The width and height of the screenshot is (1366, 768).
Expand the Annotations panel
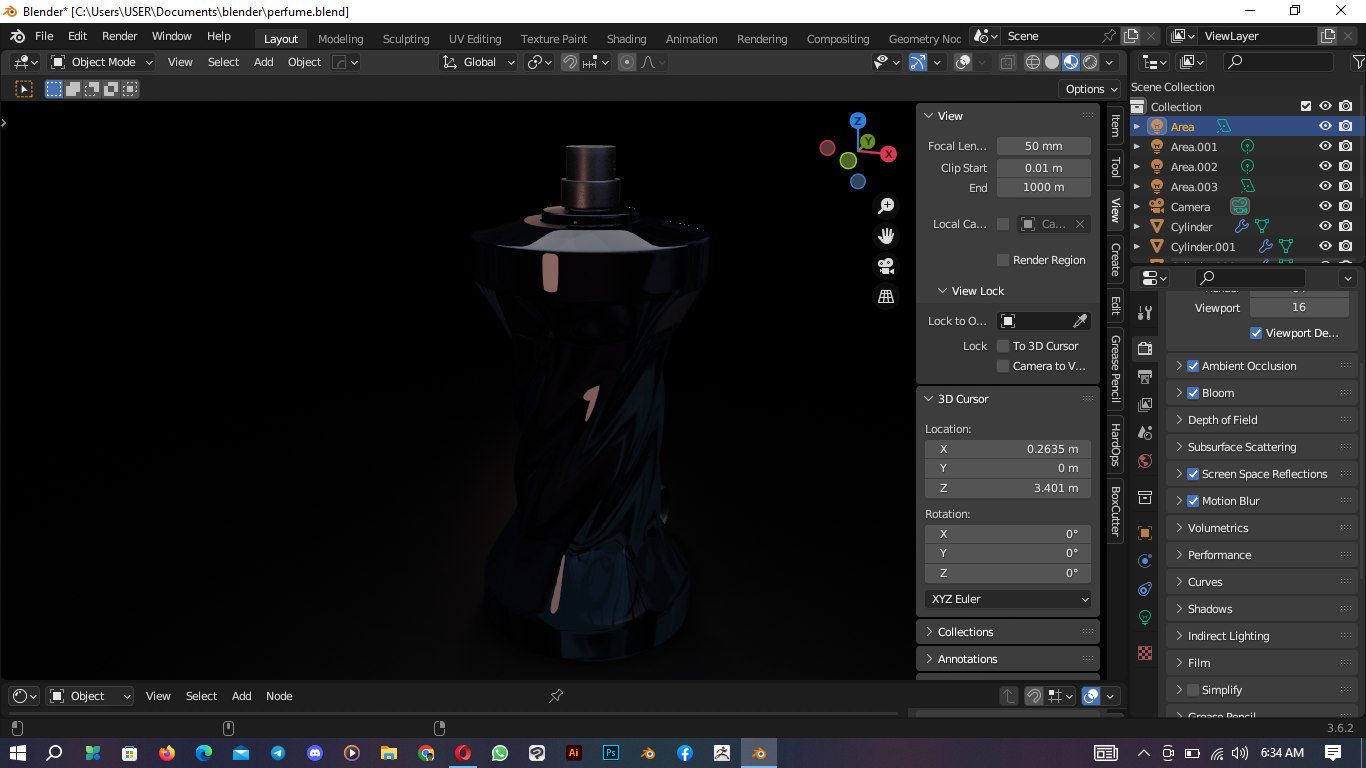pos(1007,659)
